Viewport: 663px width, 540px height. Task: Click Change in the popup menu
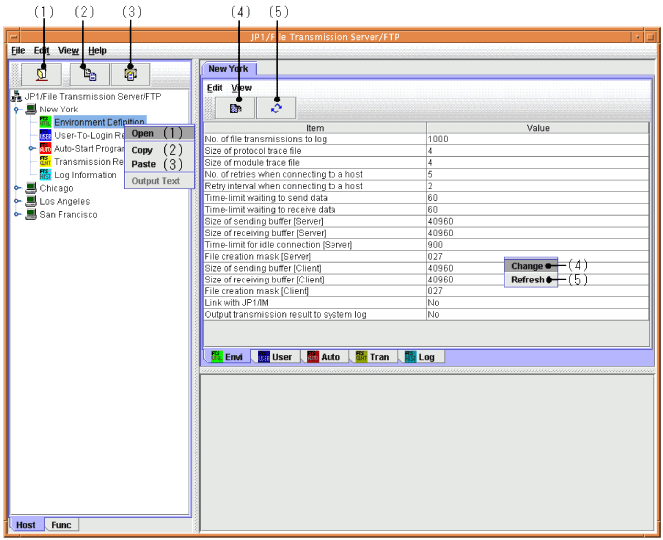click(527, 266)
